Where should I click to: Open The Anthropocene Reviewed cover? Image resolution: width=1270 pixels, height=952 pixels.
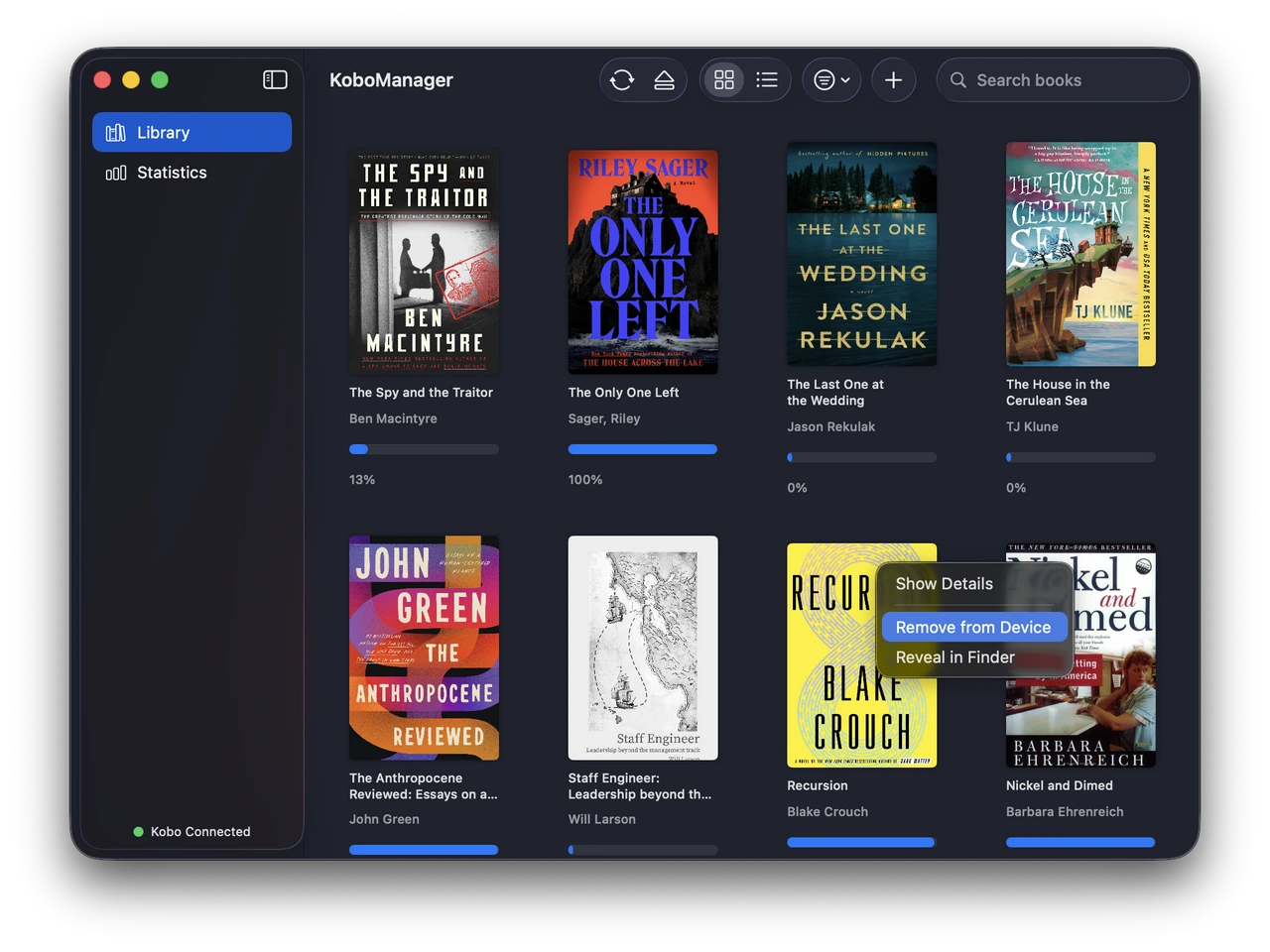pyautogui.click(x=424, y=648)
